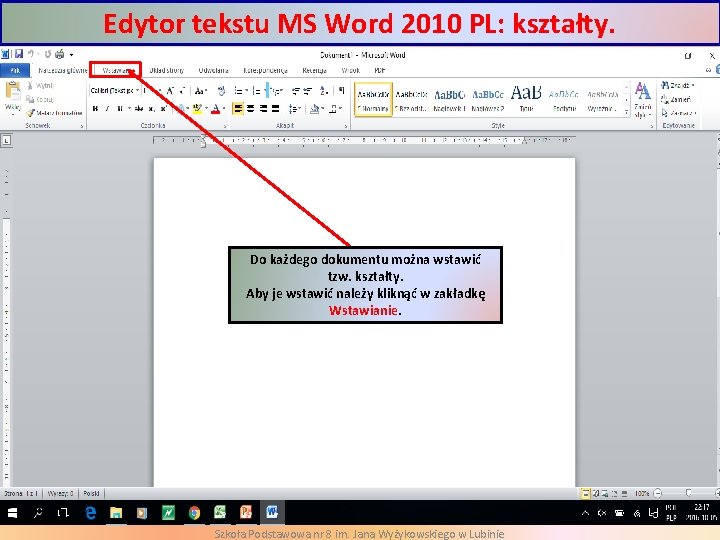Select the Normalny style thumbnail

[x=373, y=100]
